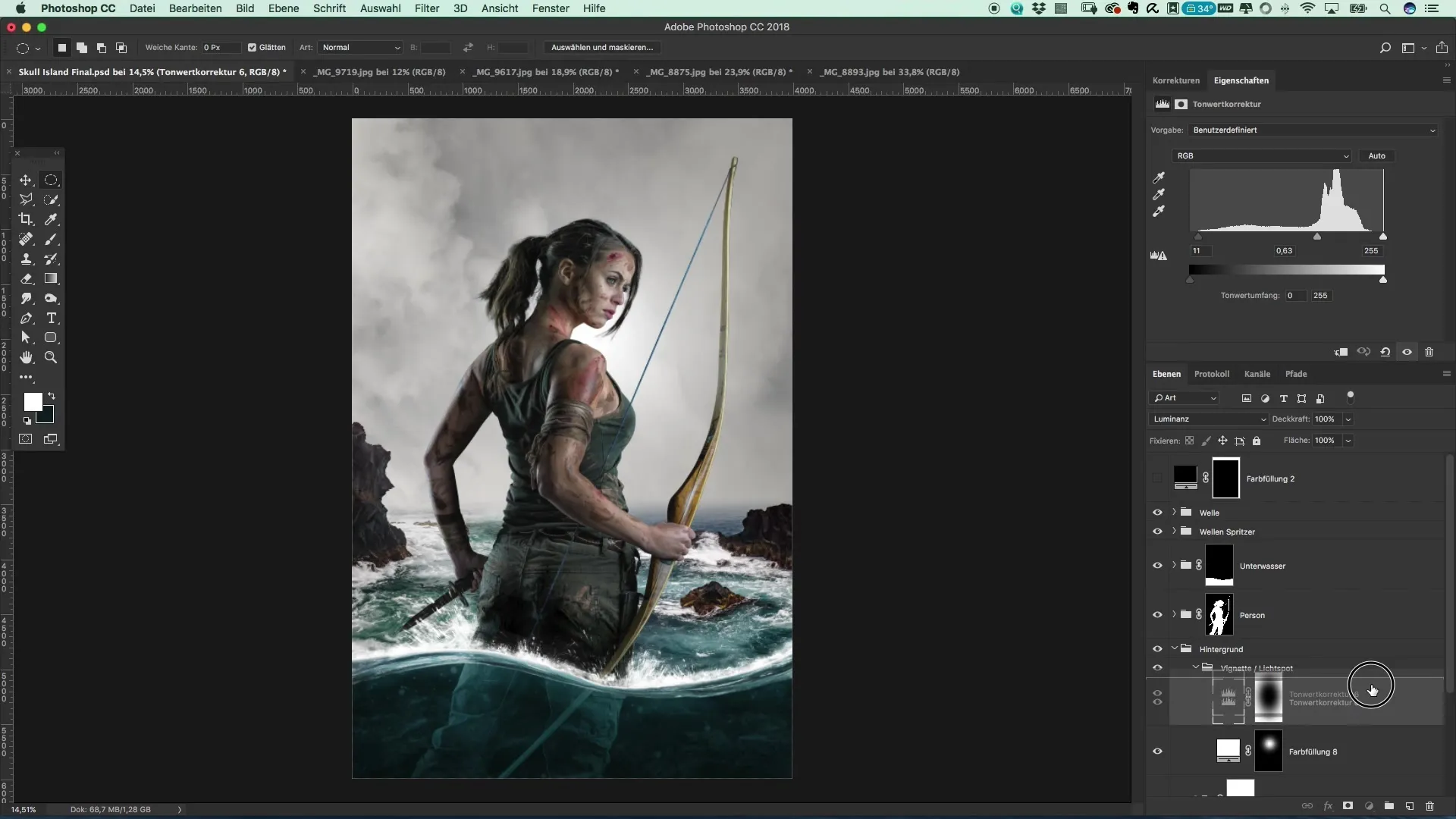Screen dimensions: 1456x819
Task: Select the Path Selection tool
Action: tap(26, 337)
